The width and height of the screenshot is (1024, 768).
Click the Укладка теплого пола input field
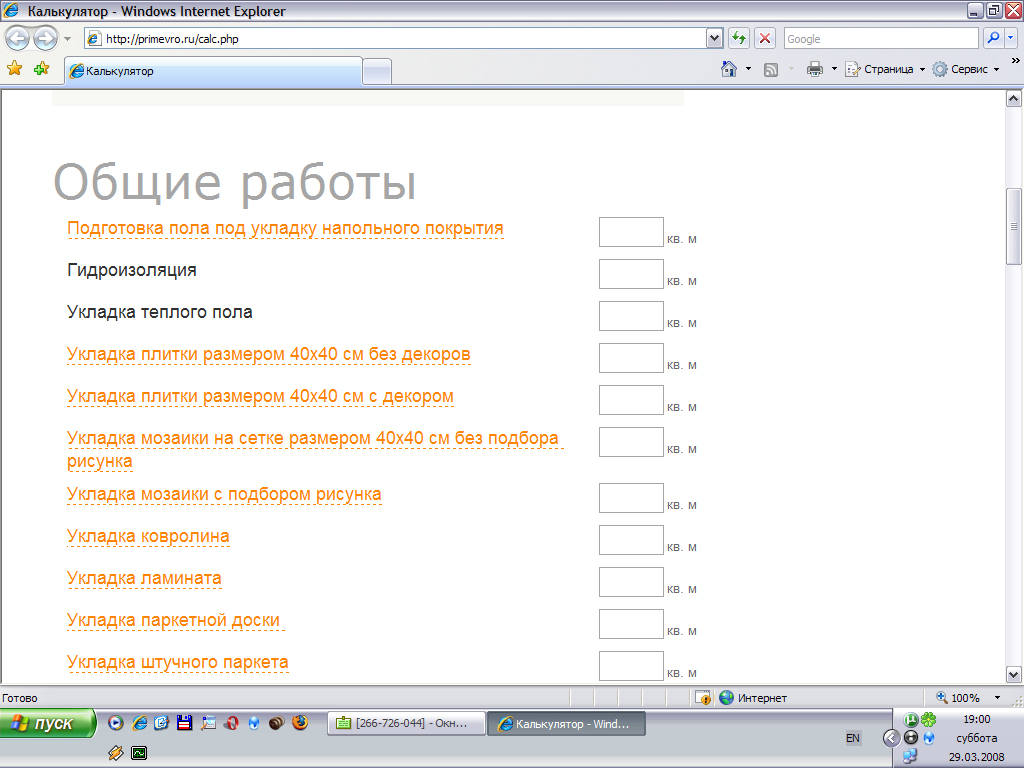point(631,316)
